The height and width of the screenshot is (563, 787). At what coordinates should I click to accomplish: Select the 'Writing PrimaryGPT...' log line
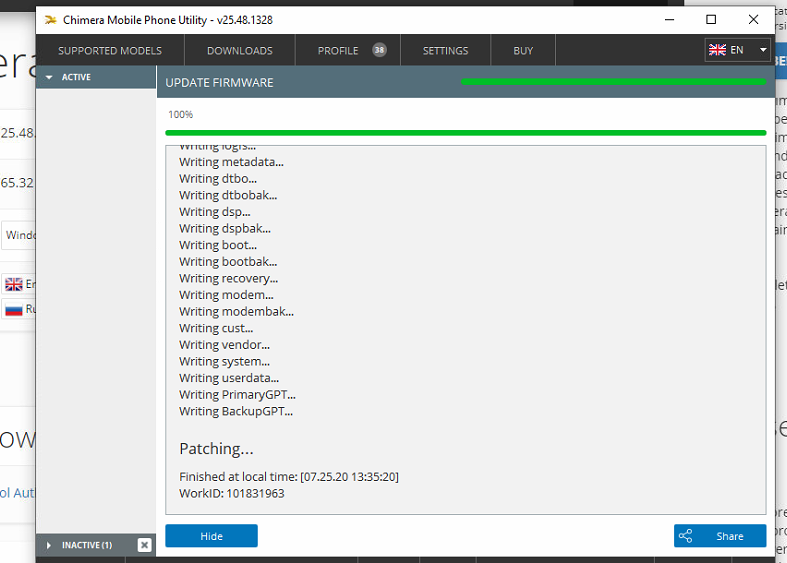(x=237, y=394)
